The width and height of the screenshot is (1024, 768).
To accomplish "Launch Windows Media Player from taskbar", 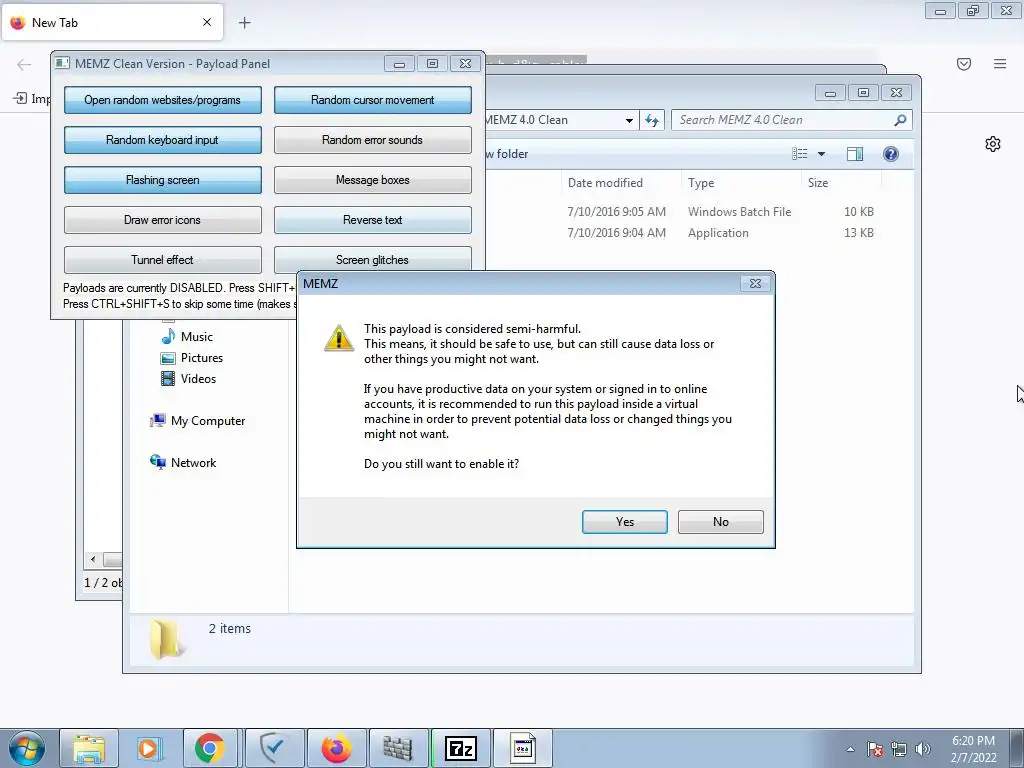I will pyautogui.click(x=149, y=748).
